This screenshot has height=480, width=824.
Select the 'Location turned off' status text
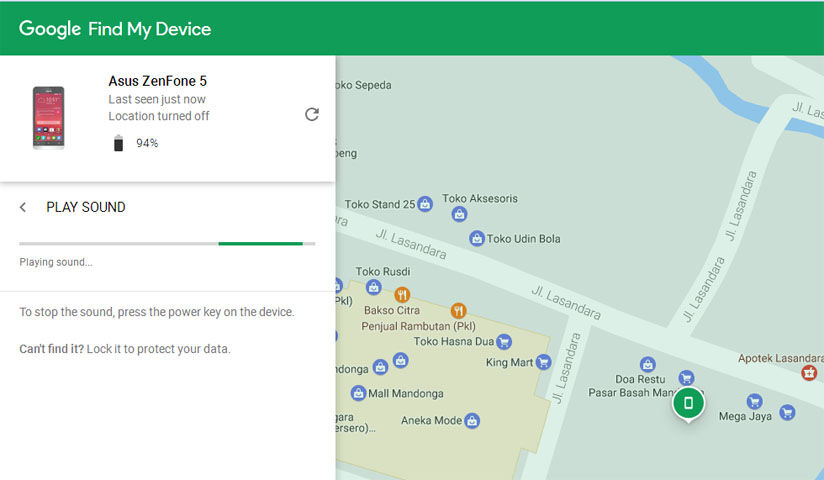coord(159,116)
